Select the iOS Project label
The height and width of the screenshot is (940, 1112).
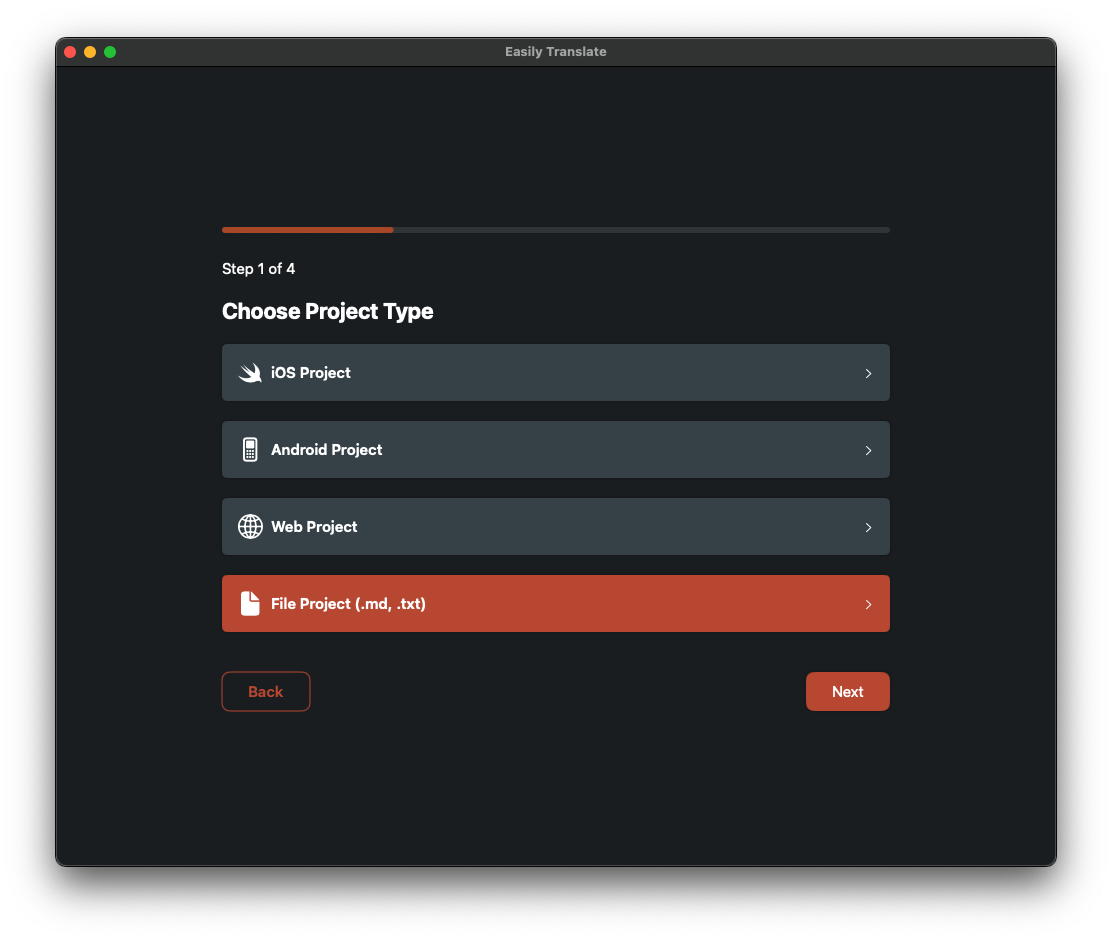pos(311,373)
